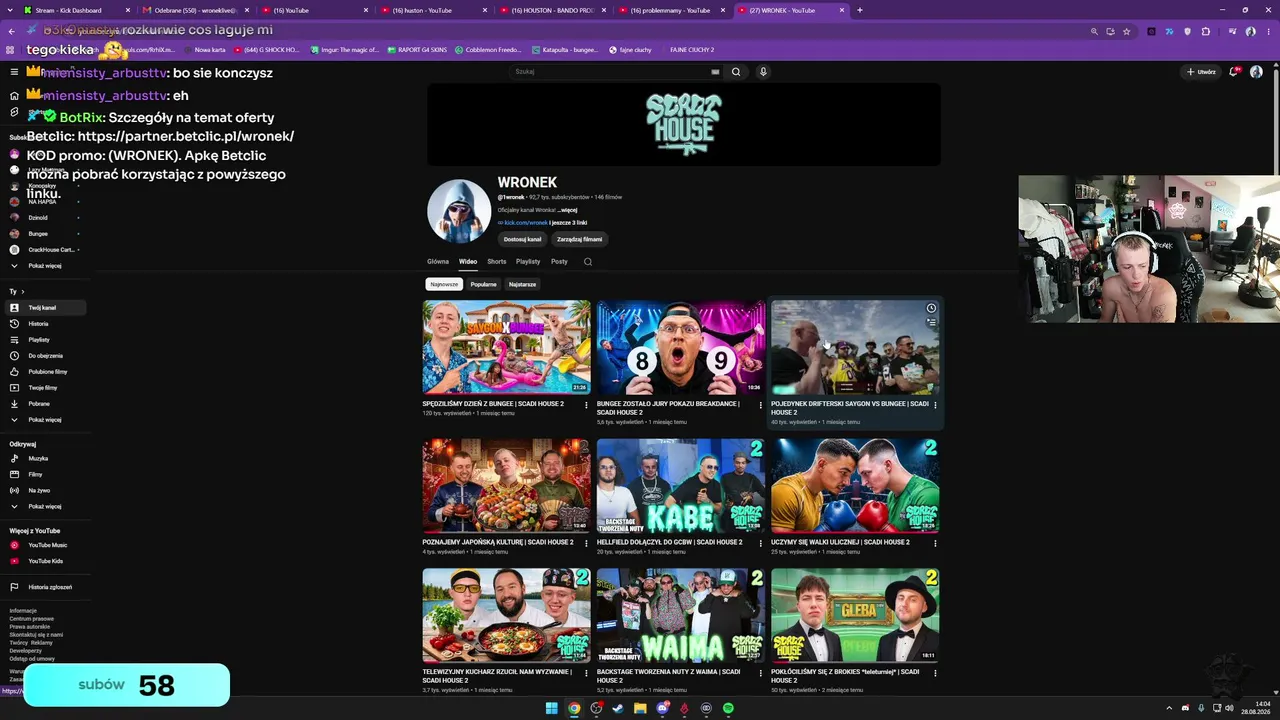1280x720 pixels.
Task: Open the on-screen keyboard icon in search box
Action: pyautogui.click(x=715, y=72)
